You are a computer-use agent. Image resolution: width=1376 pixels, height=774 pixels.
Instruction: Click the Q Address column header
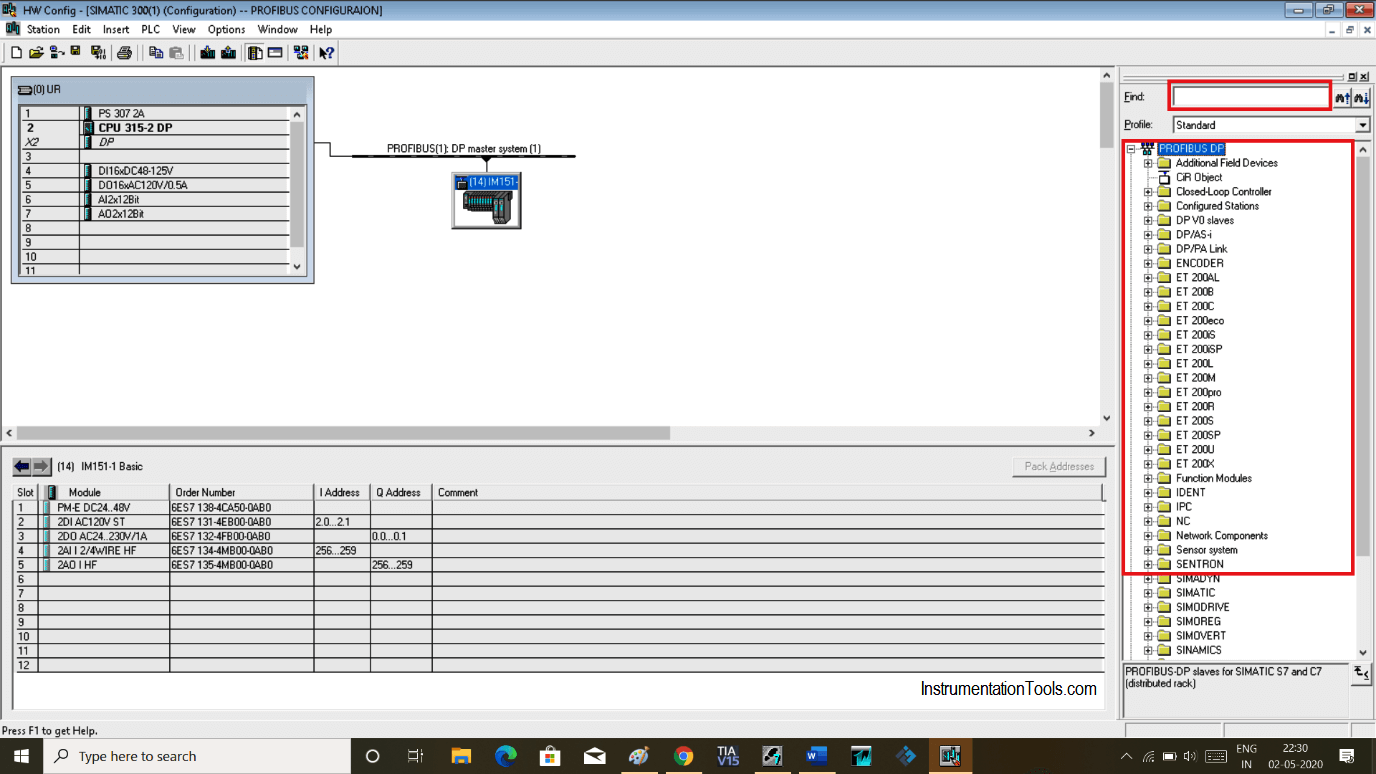401,492
